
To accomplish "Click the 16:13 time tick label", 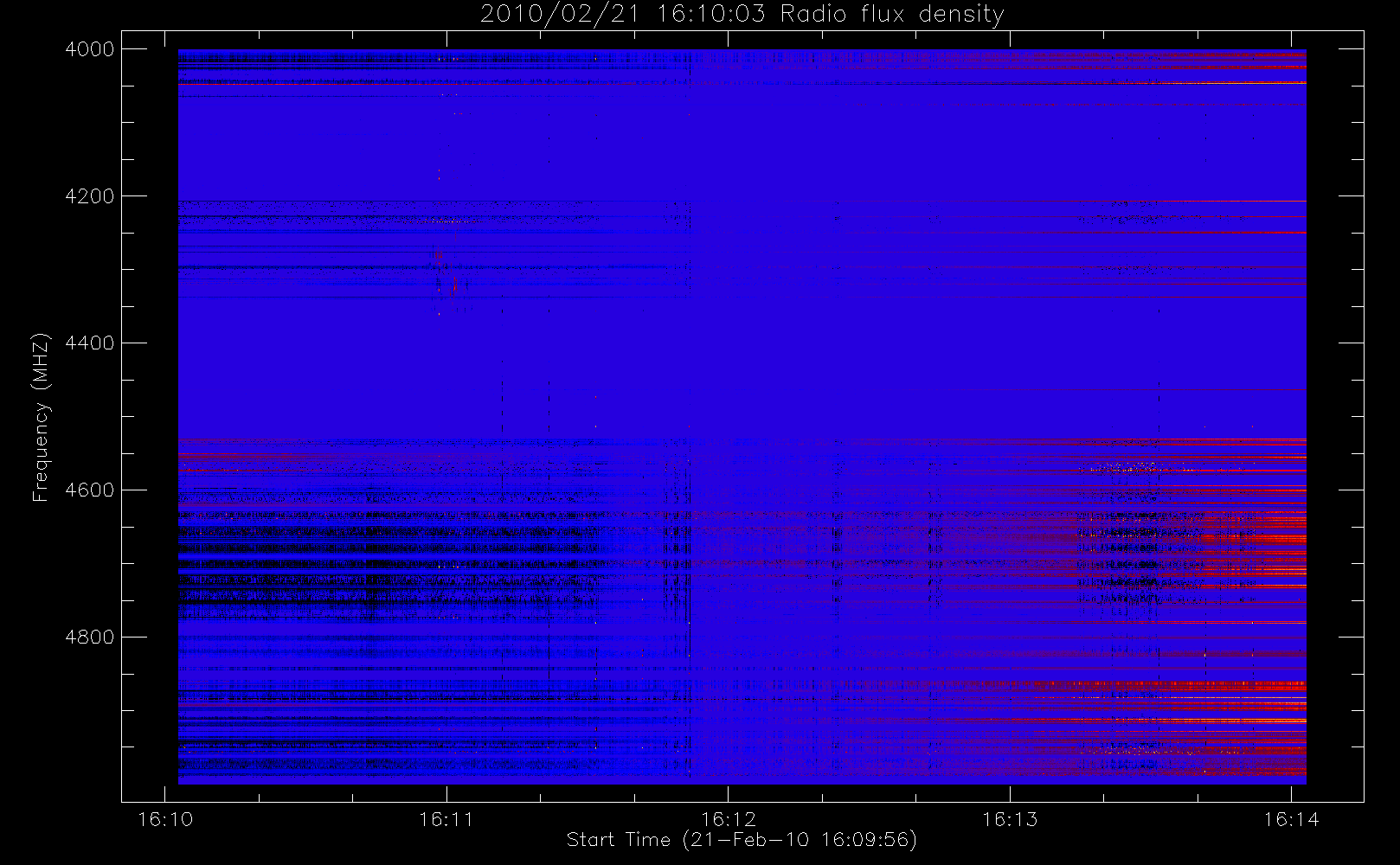I will pos(1010,819).
